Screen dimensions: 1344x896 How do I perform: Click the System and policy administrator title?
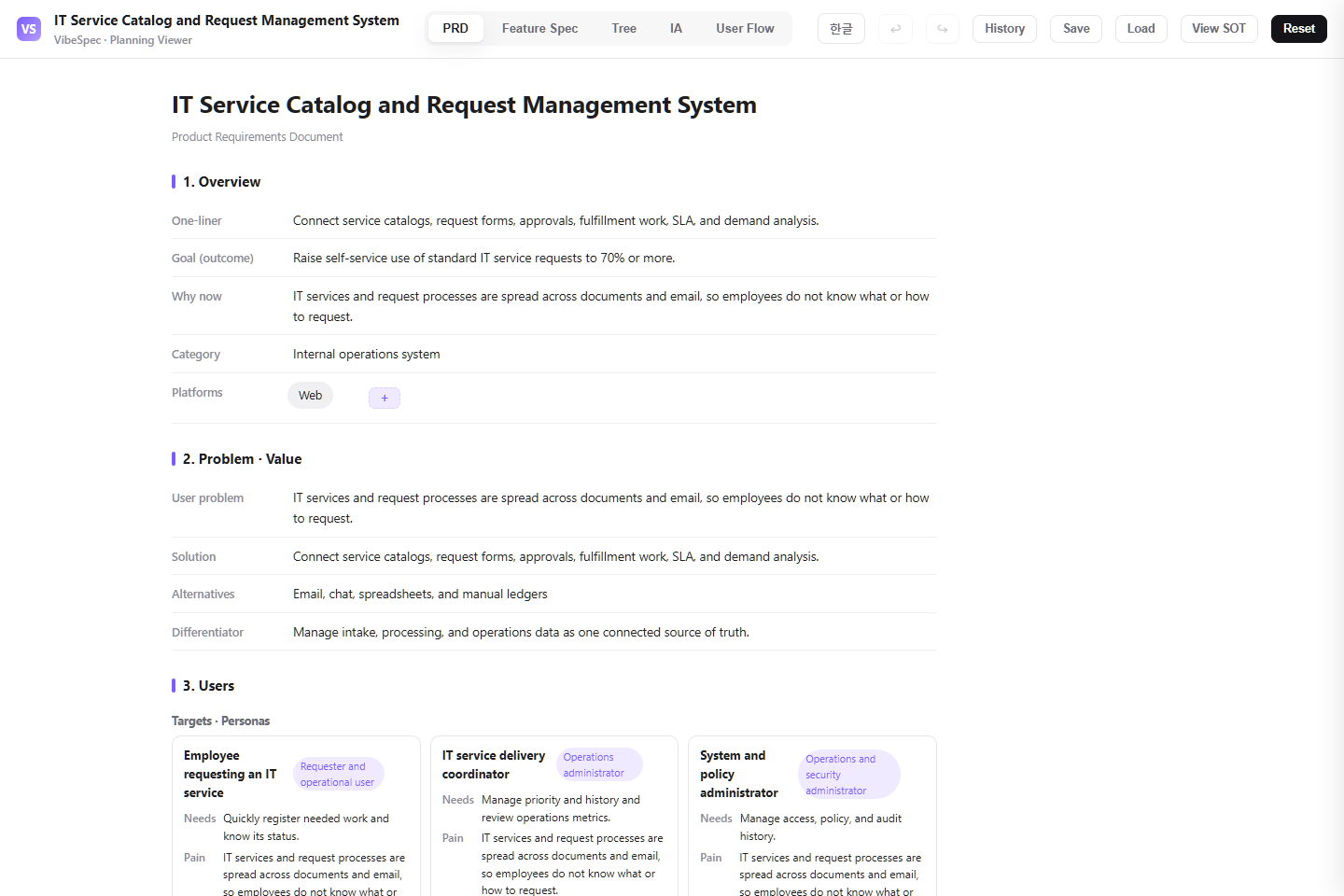click(x=739, y=775)
